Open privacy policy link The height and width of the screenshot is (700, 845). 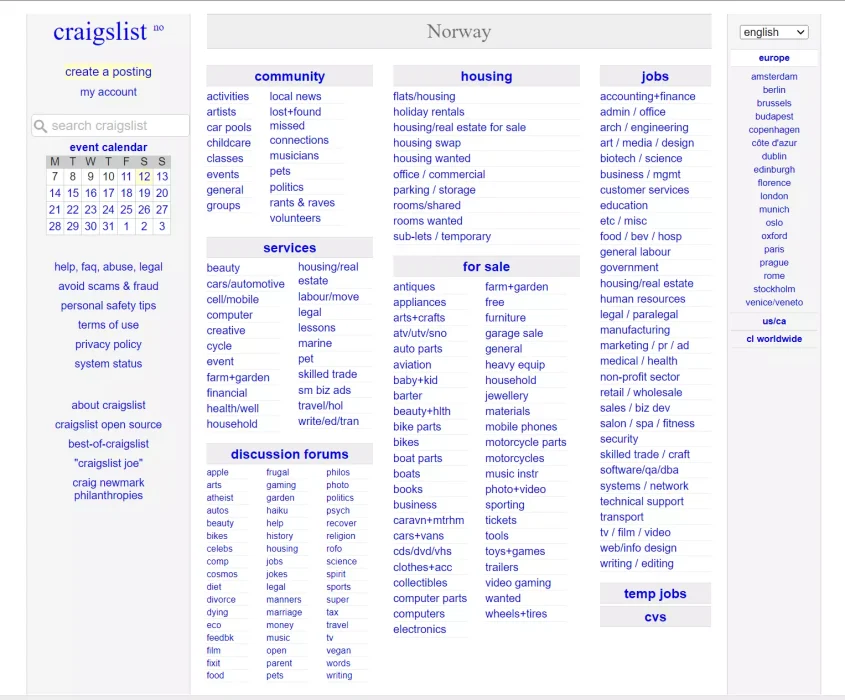pyautogui.click(x=108, y=345)
